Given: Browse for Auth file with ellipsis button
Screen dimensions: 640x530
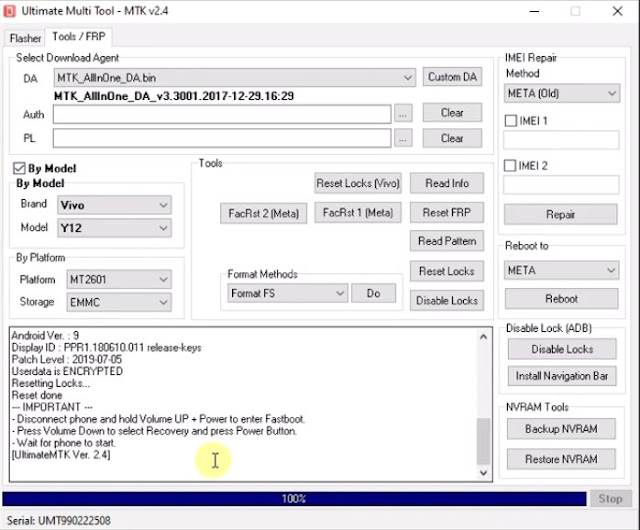Looking at the screenshot, I should click(x=403, y=114).
